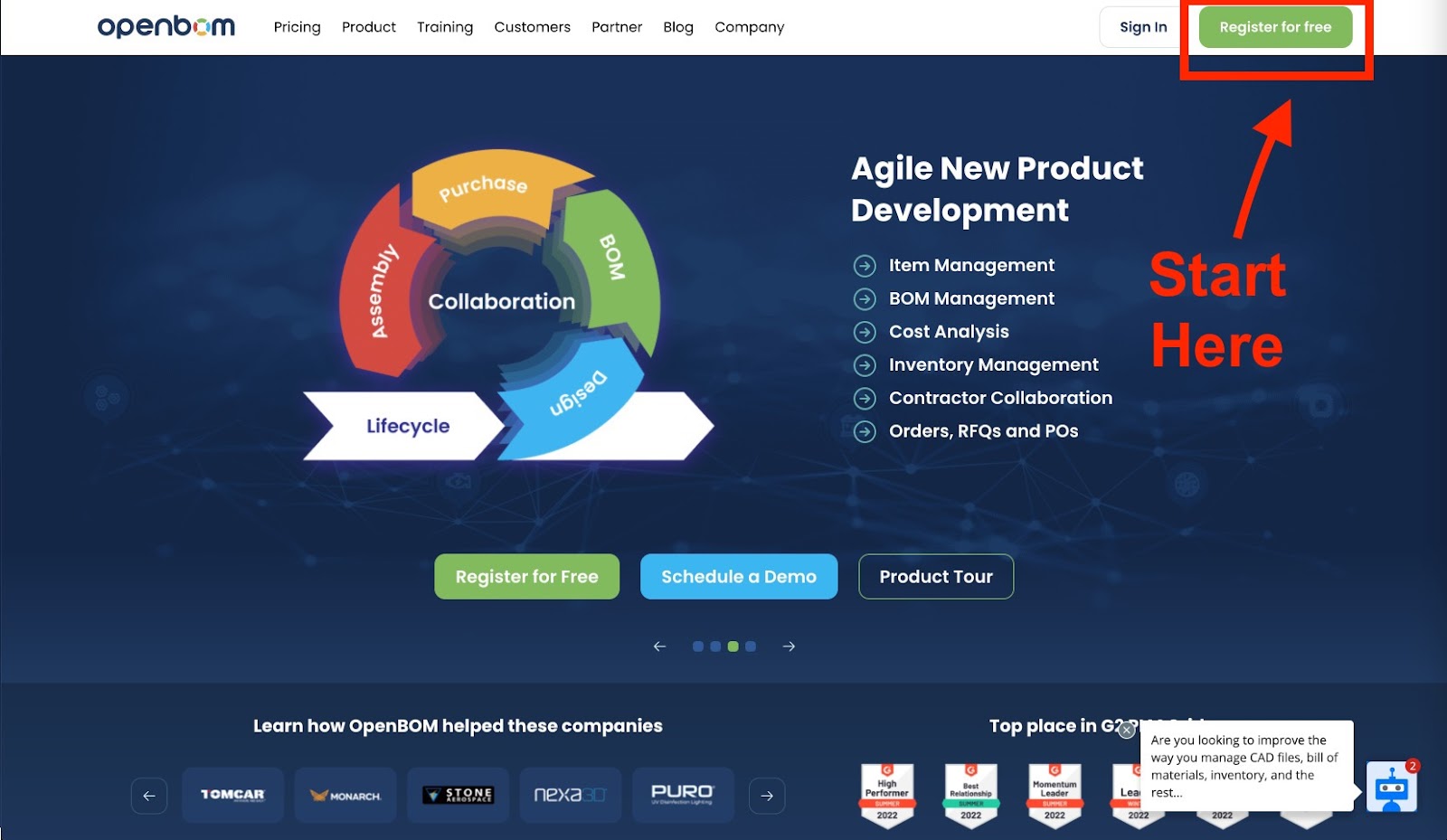Click the yellow Purchase segment of the diagram
Screen dimensions: 1447x840
pos(494,190)
